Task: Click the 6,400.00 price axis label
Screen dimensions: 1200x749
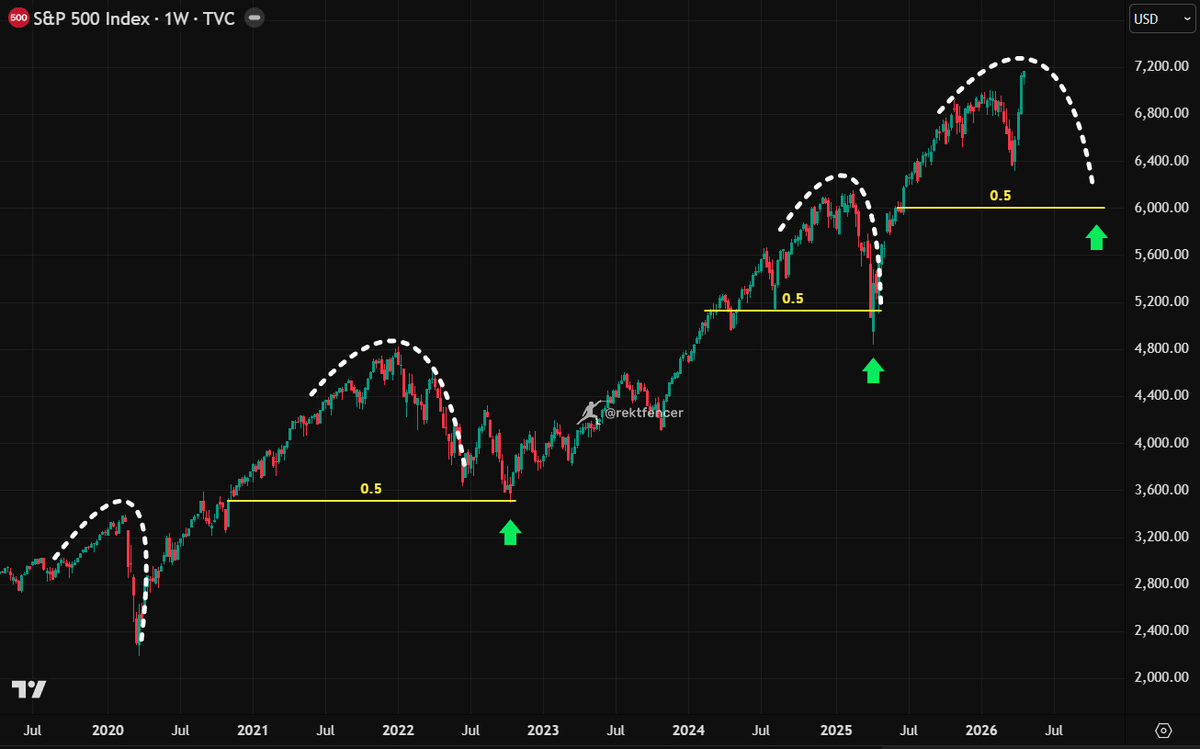Action: click(1162, 161)
